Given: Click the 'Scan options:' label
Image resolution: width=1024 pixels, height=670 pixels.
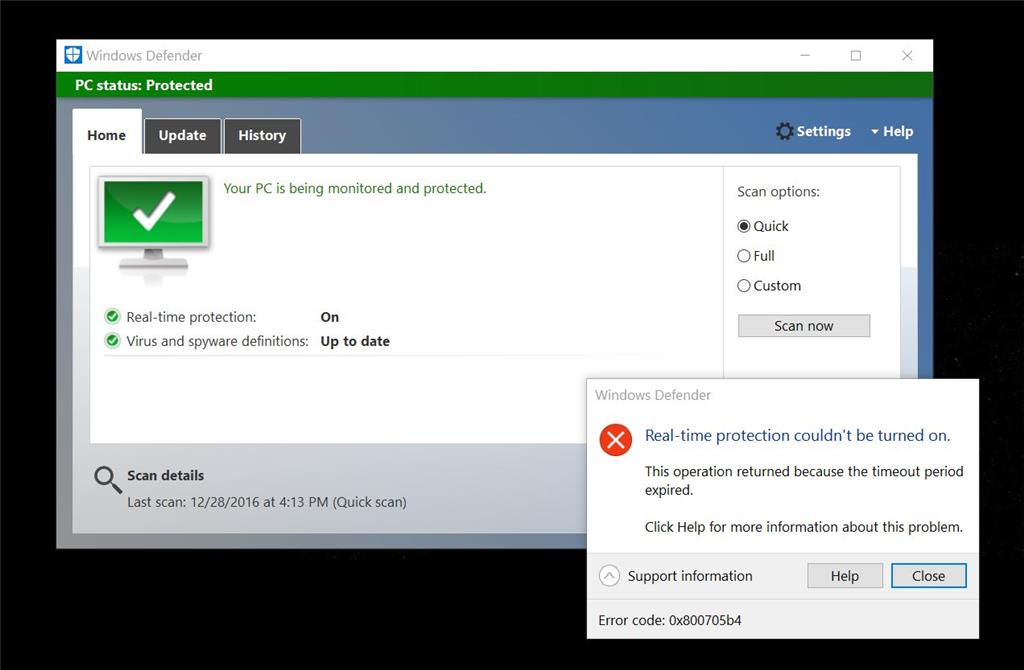Looking at the screenshot, I should pos(778,192).
